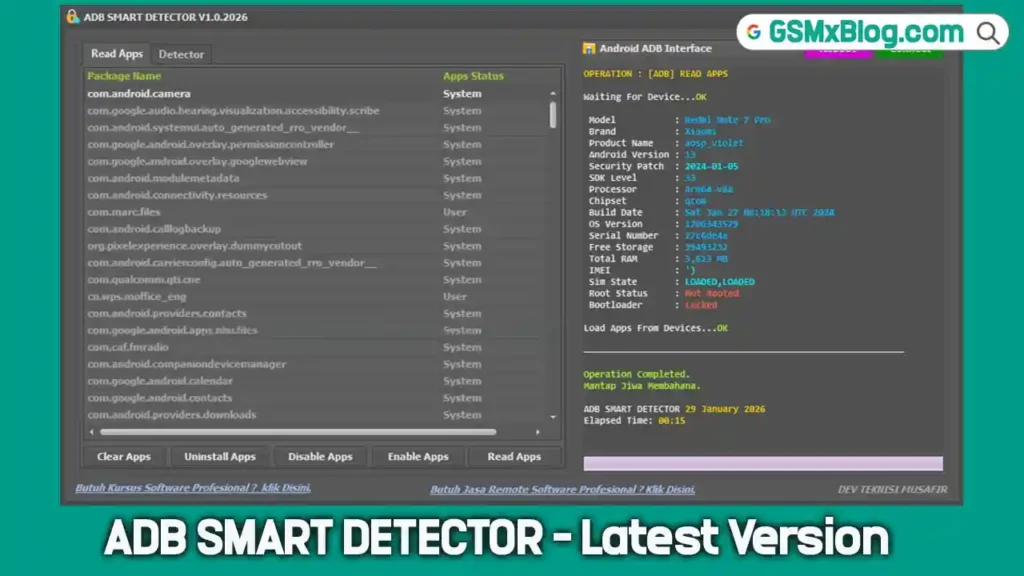Open the Butuh Jasa Remote Software Profesional link
Viewport: 1024px width, 576px height.
(562, 488)
